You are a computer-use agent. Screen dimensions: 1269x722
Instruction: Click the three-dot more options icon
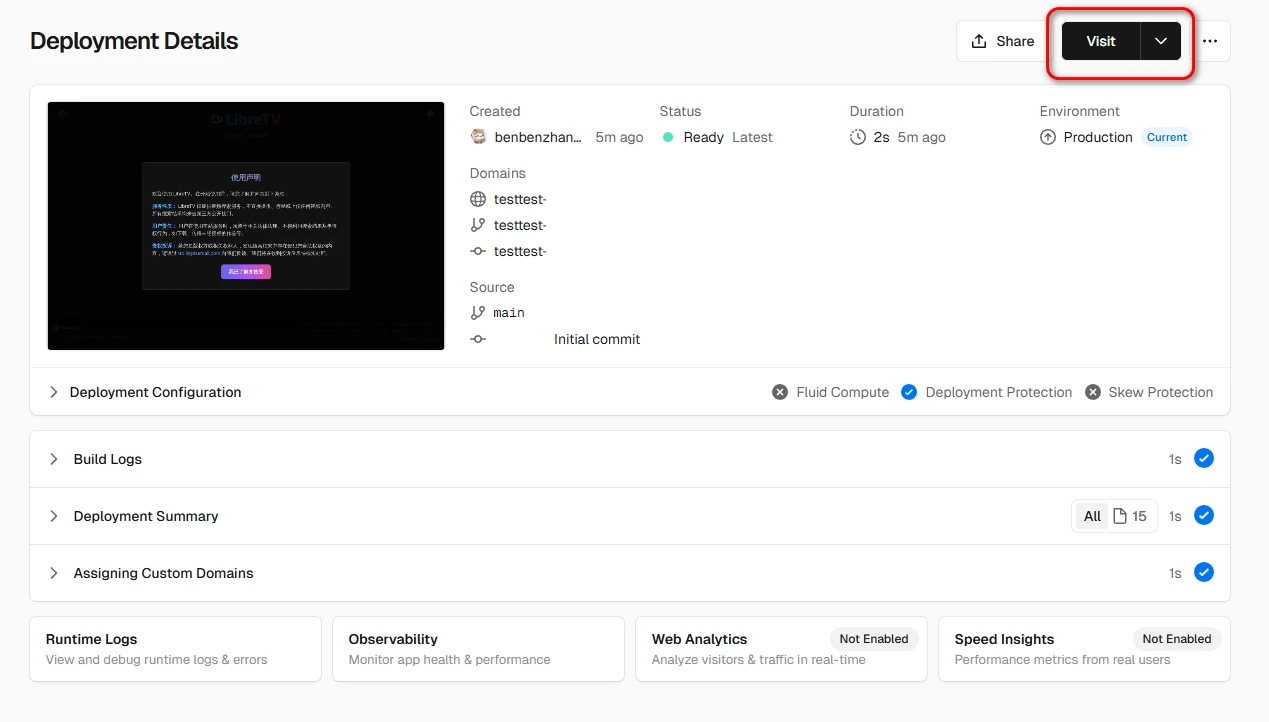(1210, 41)
